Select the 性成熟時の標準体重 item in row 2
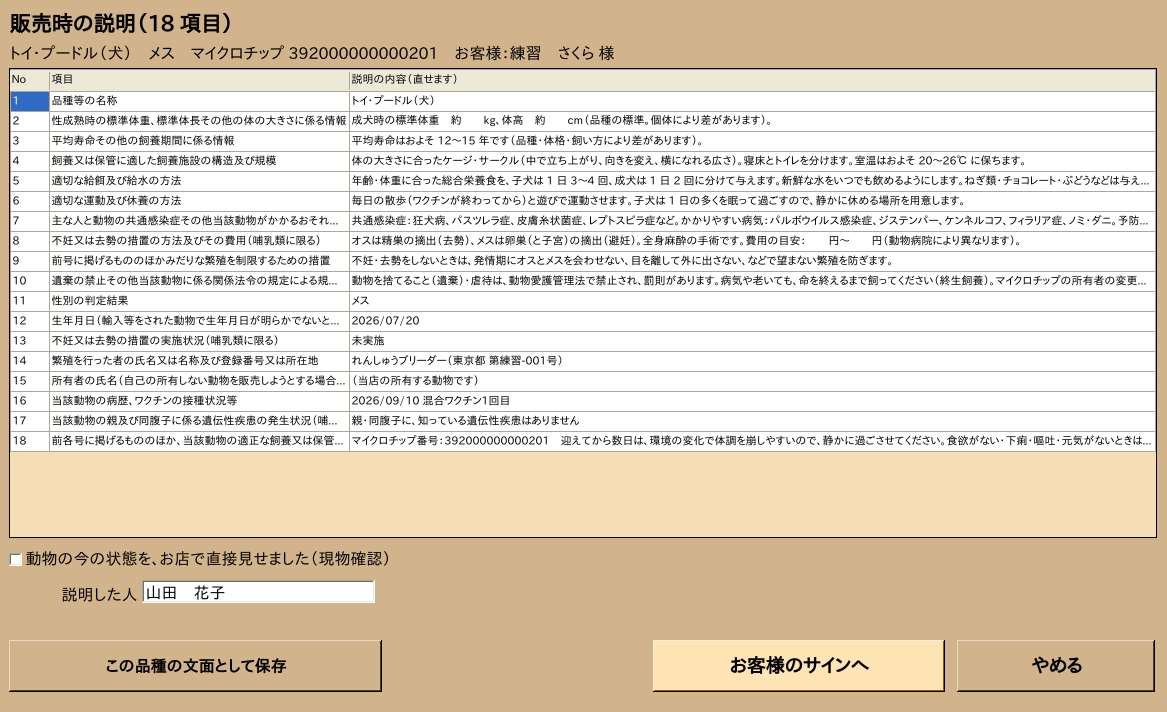The image size is (1167, 712). pos(199,121)
